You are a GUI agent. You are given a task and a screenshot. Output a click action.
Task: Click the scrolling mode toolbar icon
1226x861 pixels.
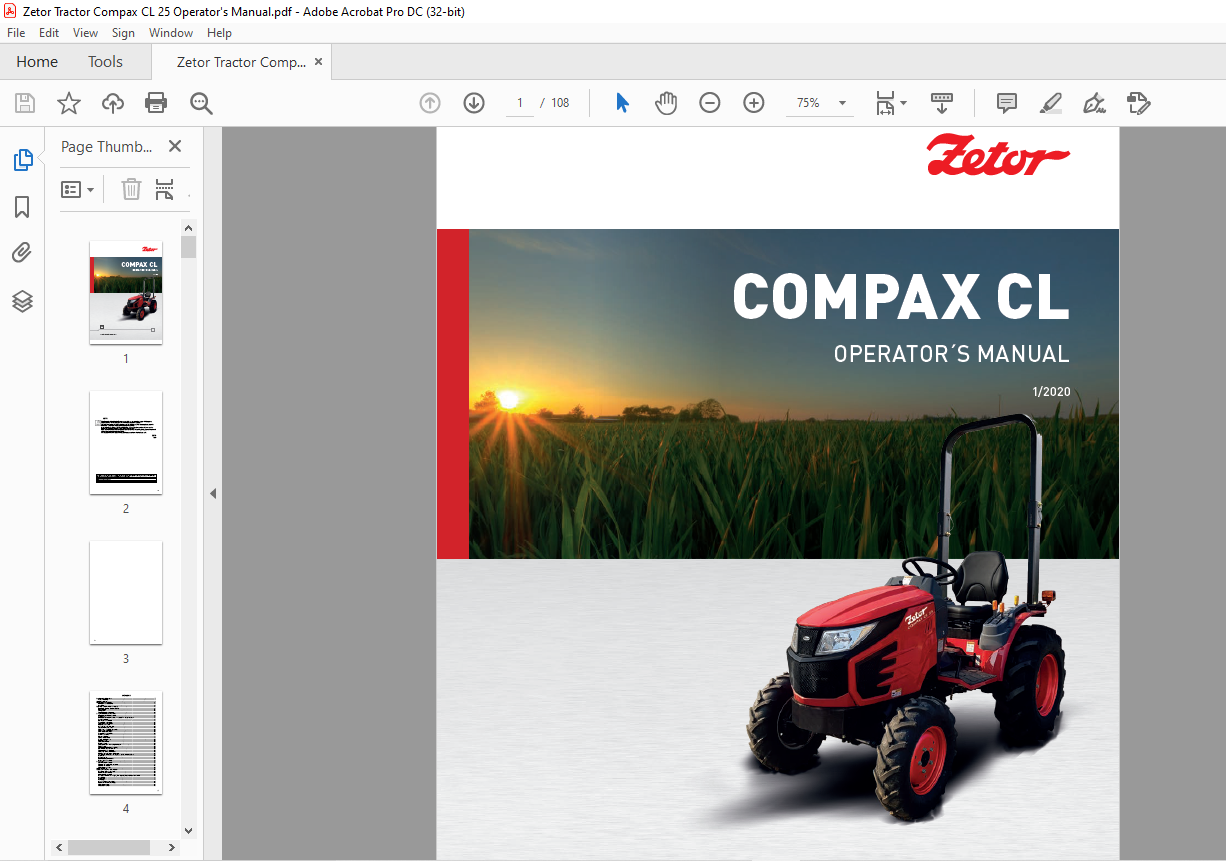pyautogui.click(x=941, y=103)
